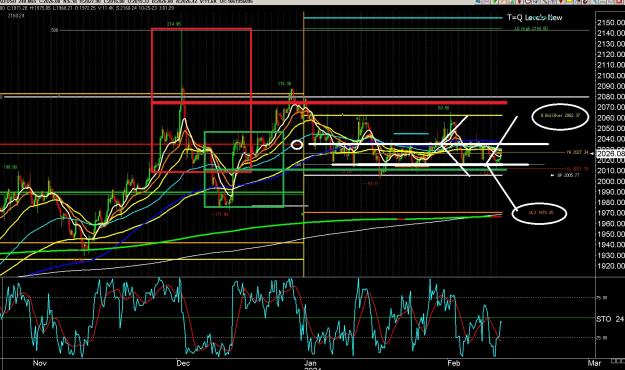The height and width of the screenshot is (370, 625).
Task: Click the 2040.00 price axis label
Action: click(x=611, y=139)
